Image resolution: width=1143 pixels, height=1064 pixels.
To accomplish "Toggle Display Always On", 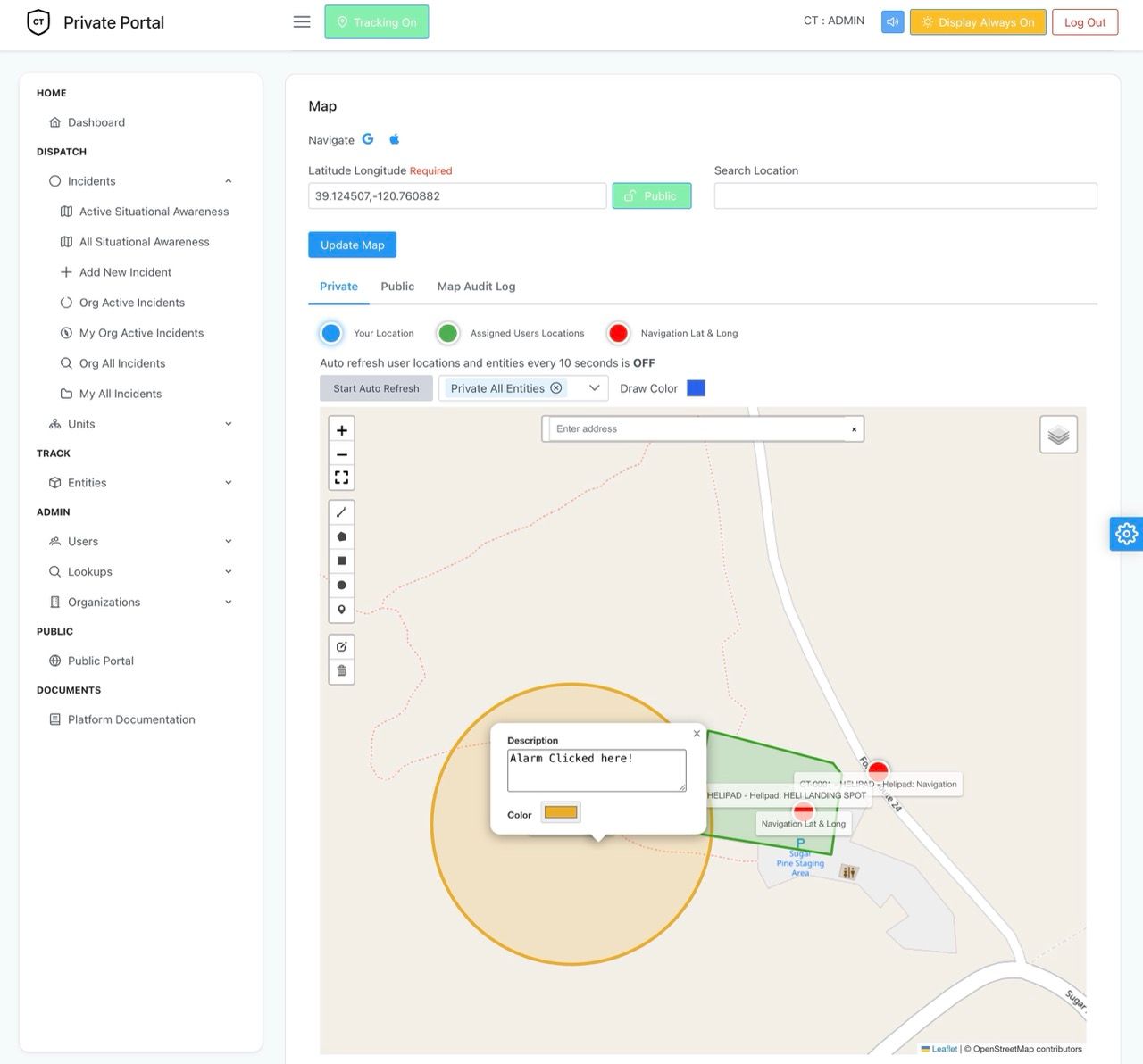I will click(978, 22).
